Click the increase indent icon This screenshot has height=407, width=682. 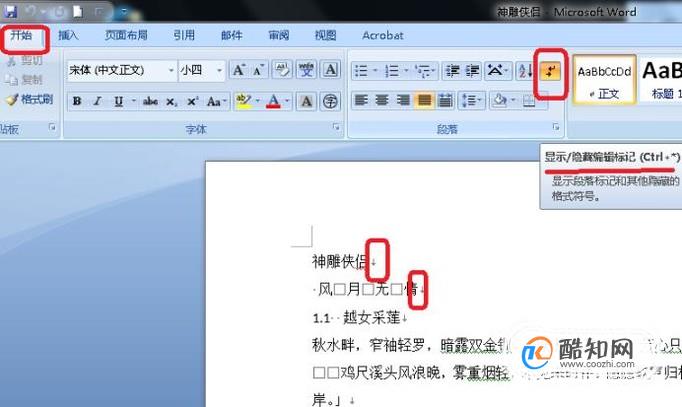(x=472, y=70)
